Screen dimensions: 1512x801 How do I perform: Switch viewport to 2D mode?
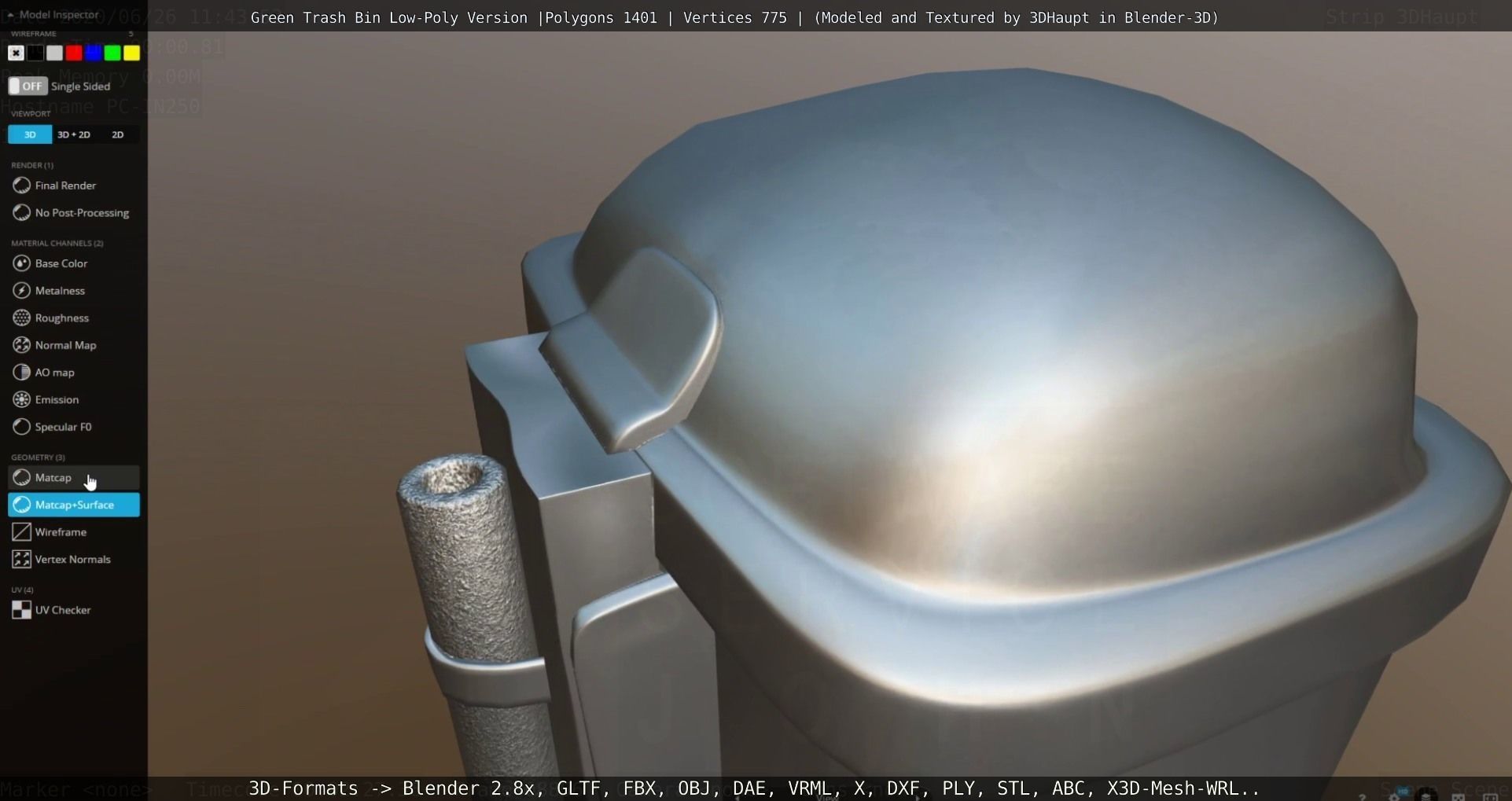[118, 134]
